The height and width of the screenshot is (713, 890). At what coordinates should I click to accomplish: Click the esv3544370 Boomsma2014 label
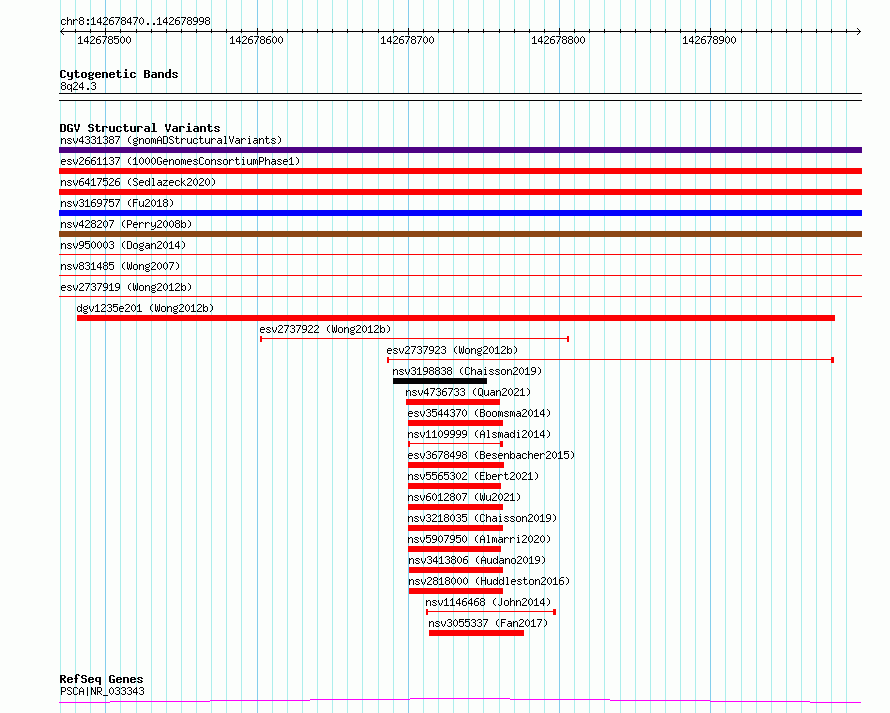(479, 413)
